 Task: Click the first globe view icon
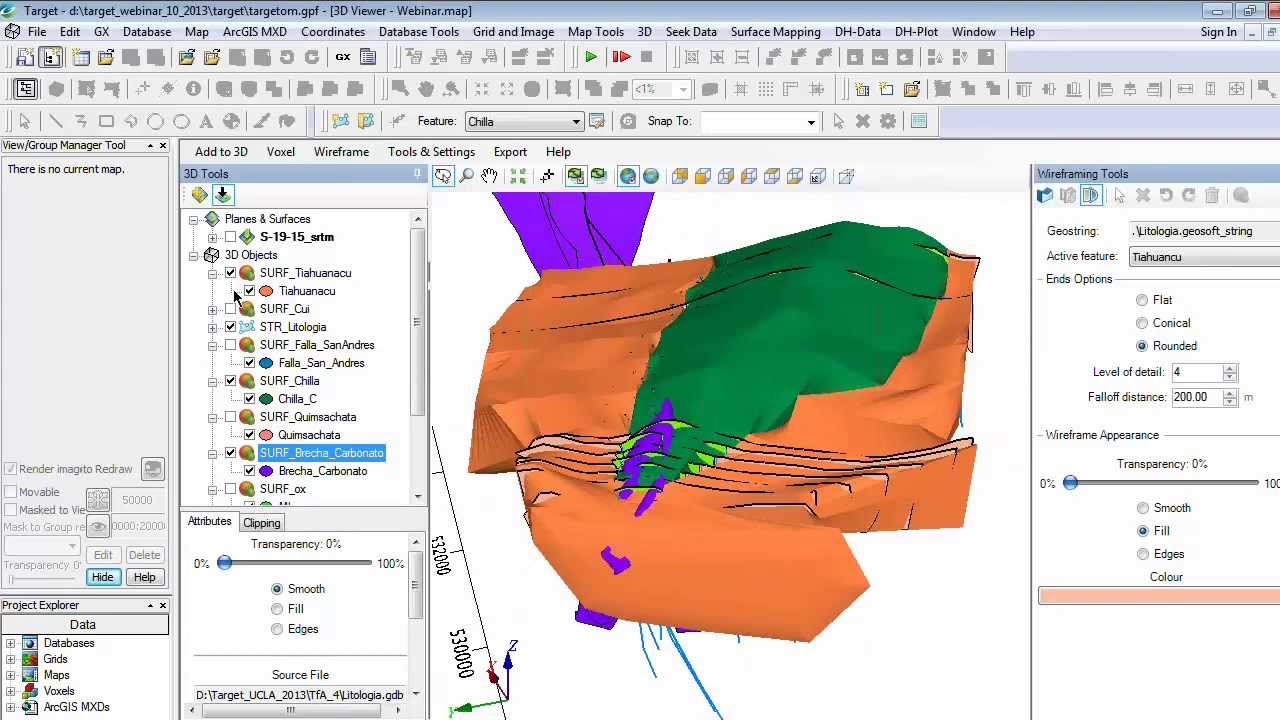[627, 176]
